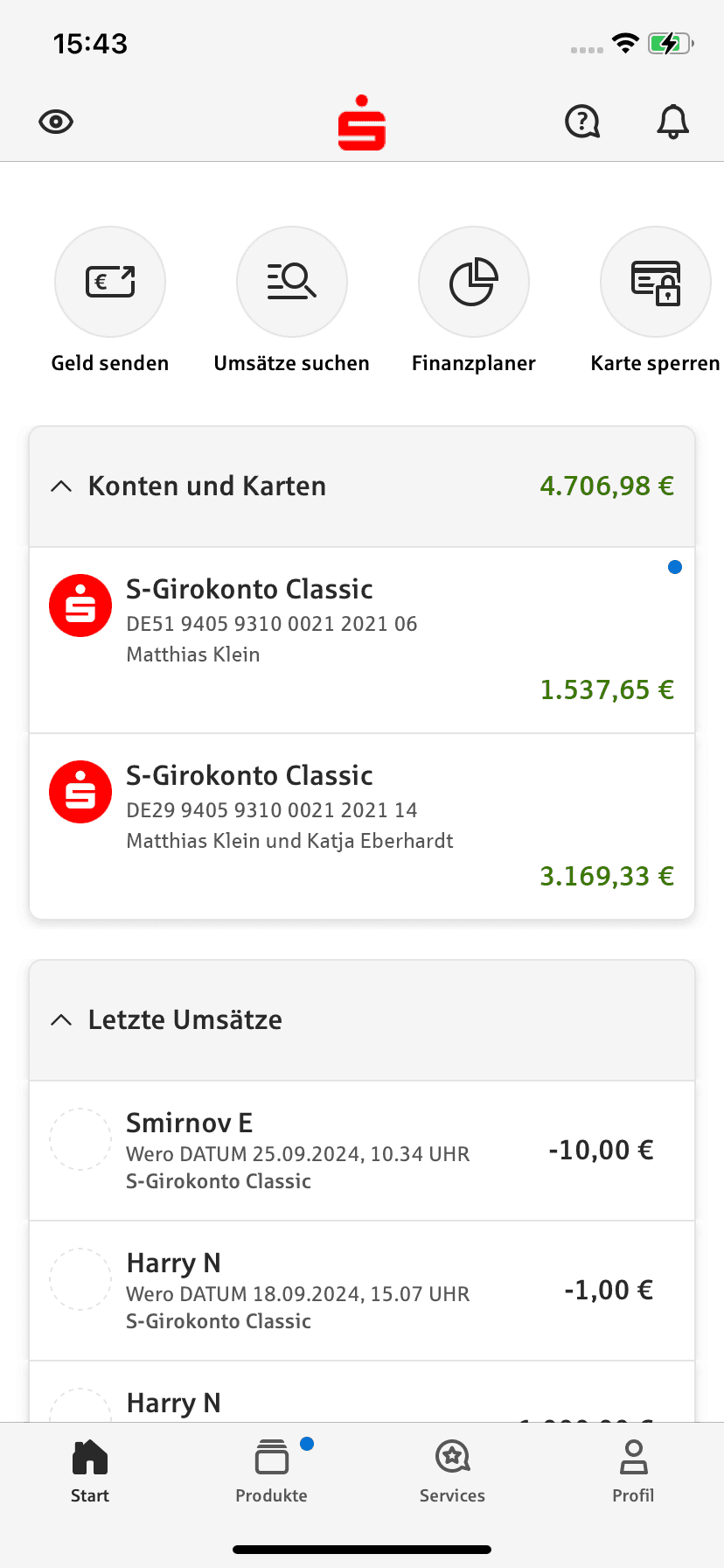Open notifications bell
724x1568 pixels.
672,122
